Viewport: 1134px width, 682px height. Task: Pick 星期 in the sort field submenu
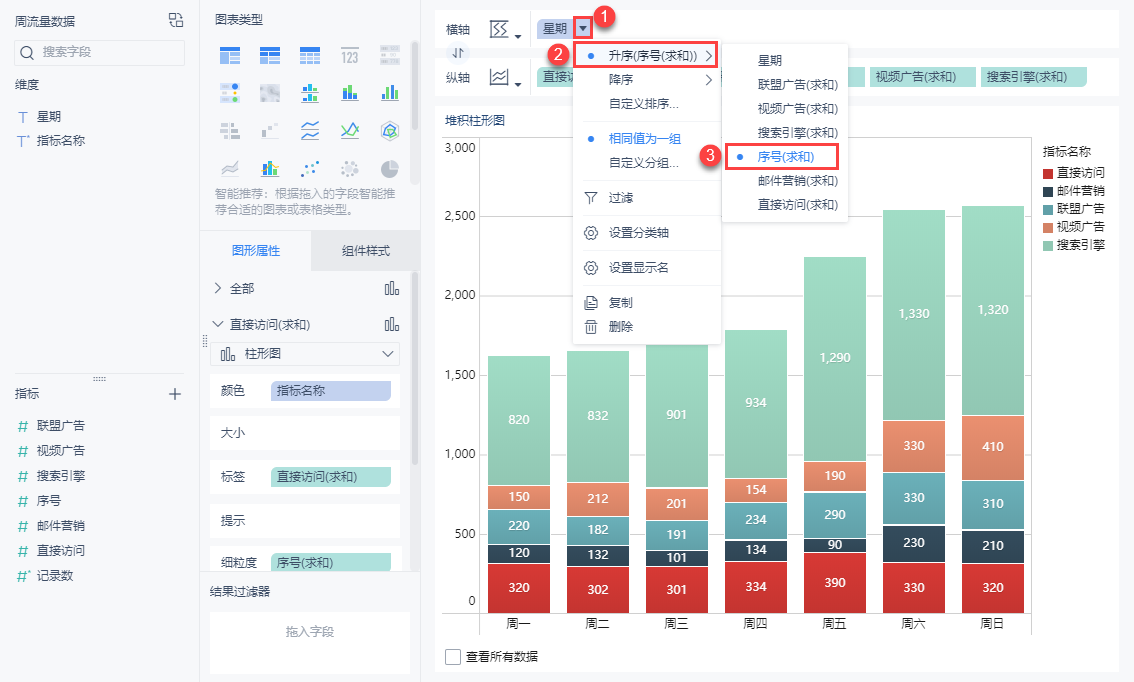tap(770, 61)
